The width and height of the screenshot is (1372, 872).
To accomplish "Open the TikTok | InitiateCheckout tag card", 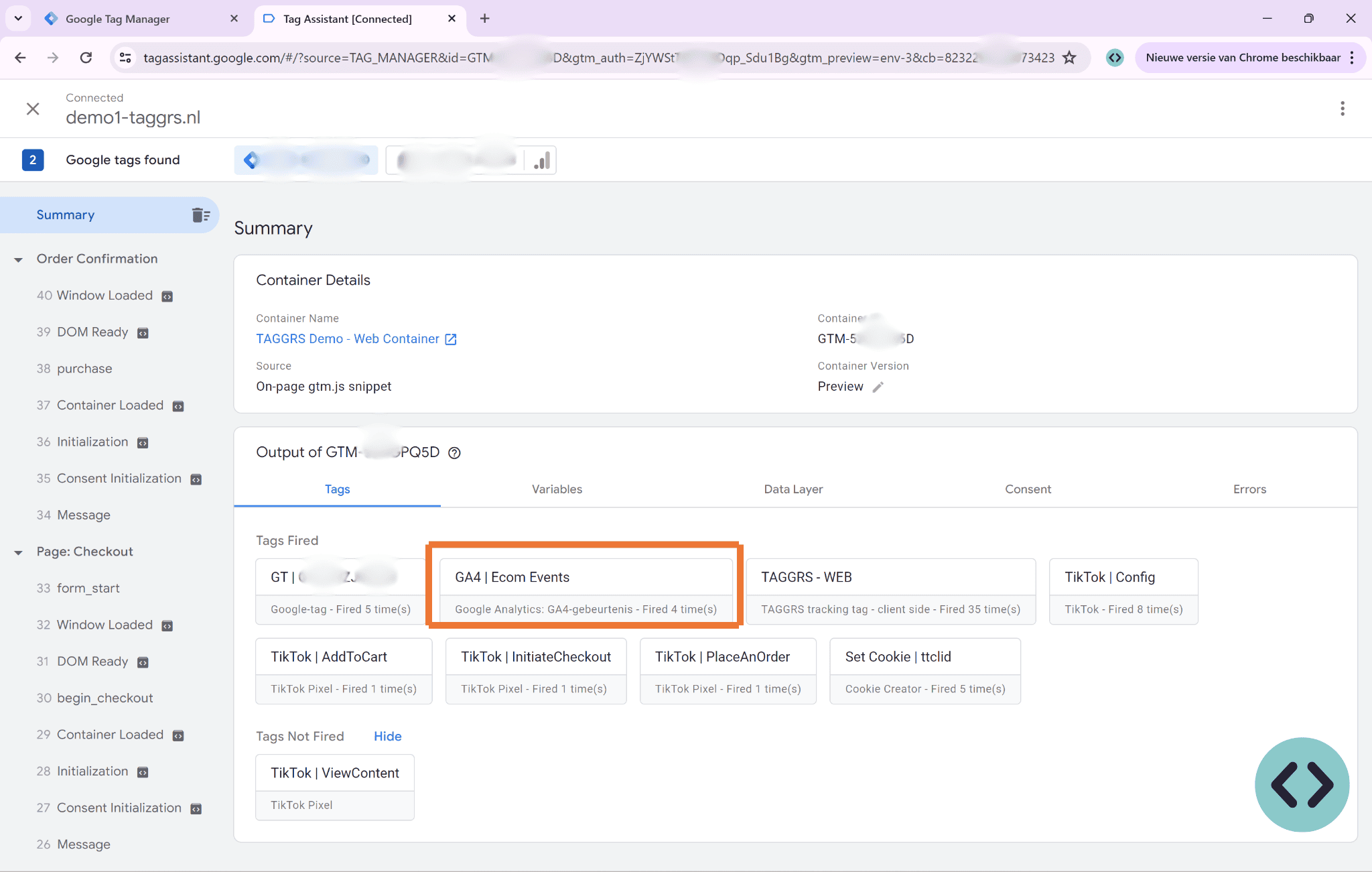I will coord(536,671).
